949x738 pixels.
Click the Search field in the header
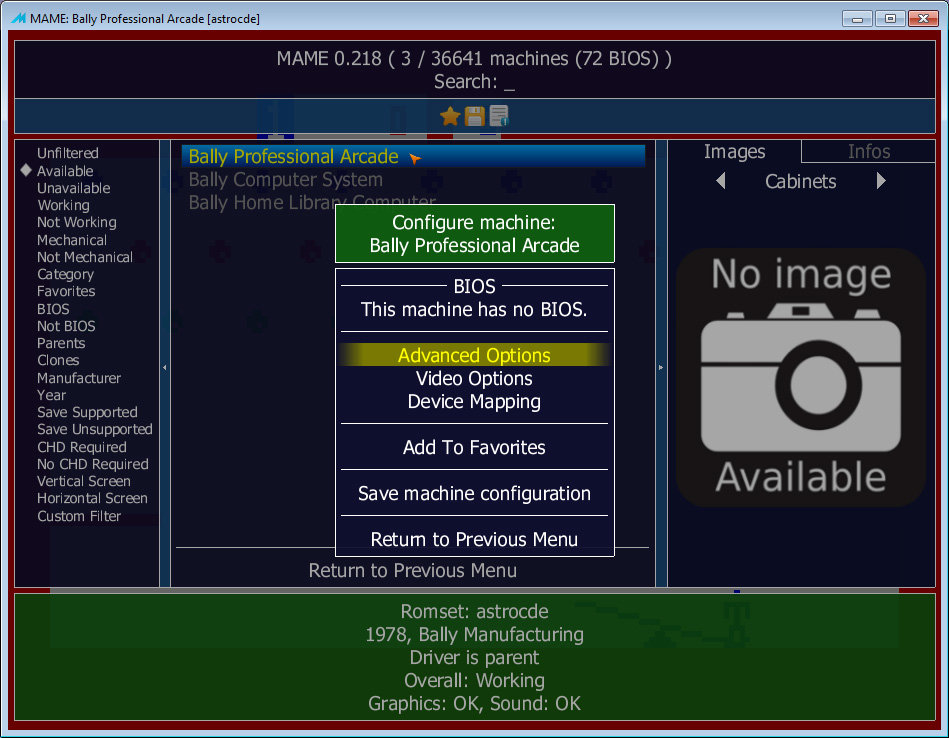point(474,81)
